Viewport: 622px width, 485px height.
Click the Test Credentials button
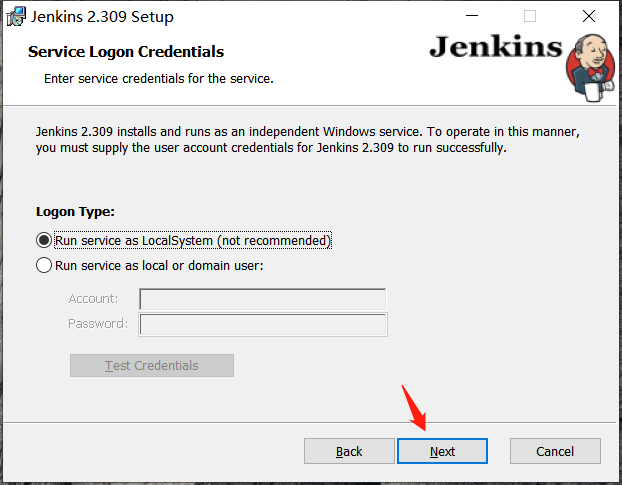coord(152,366)
